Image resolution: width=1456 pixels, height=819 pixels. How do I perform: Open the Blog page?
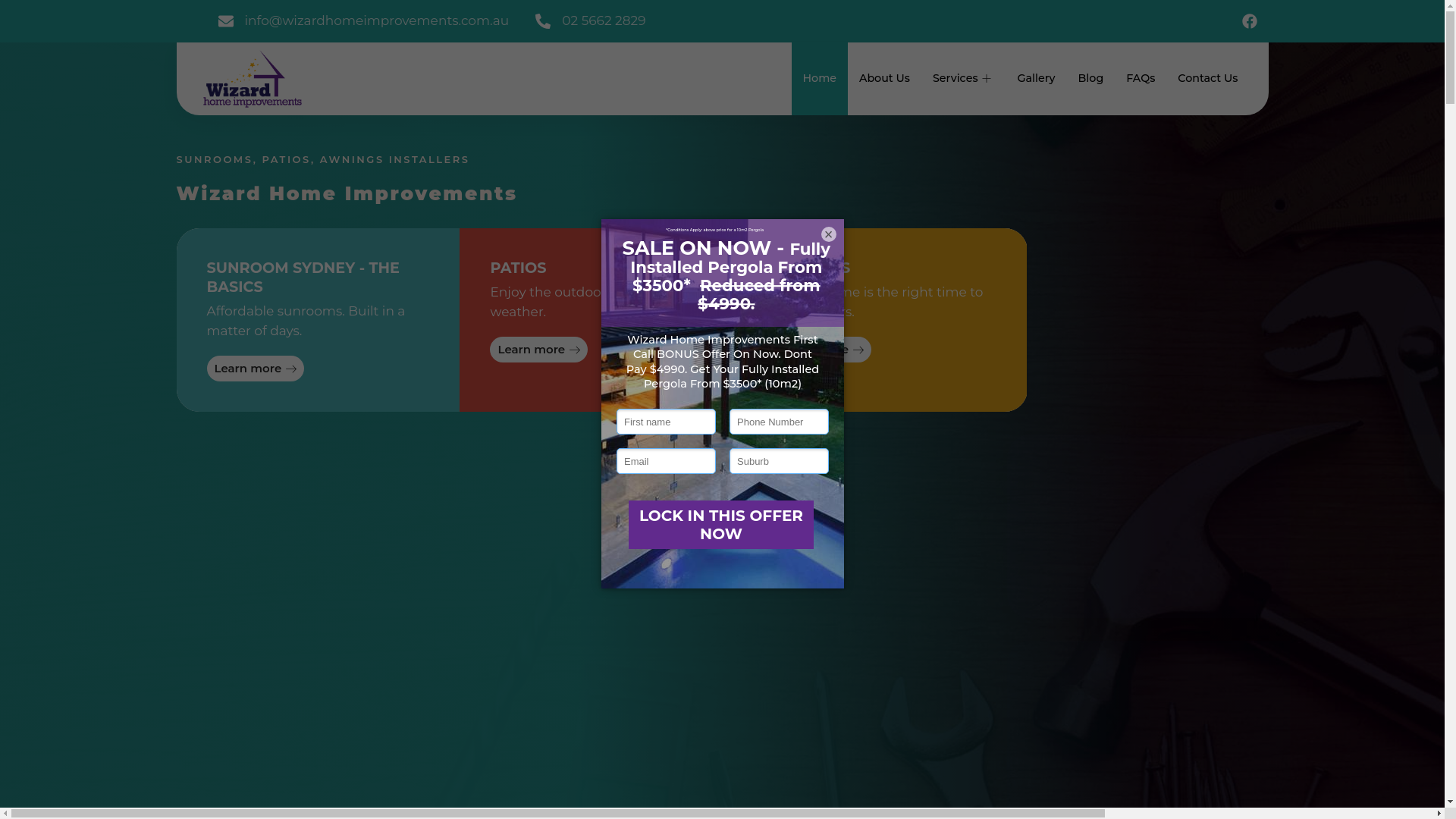1090,79
